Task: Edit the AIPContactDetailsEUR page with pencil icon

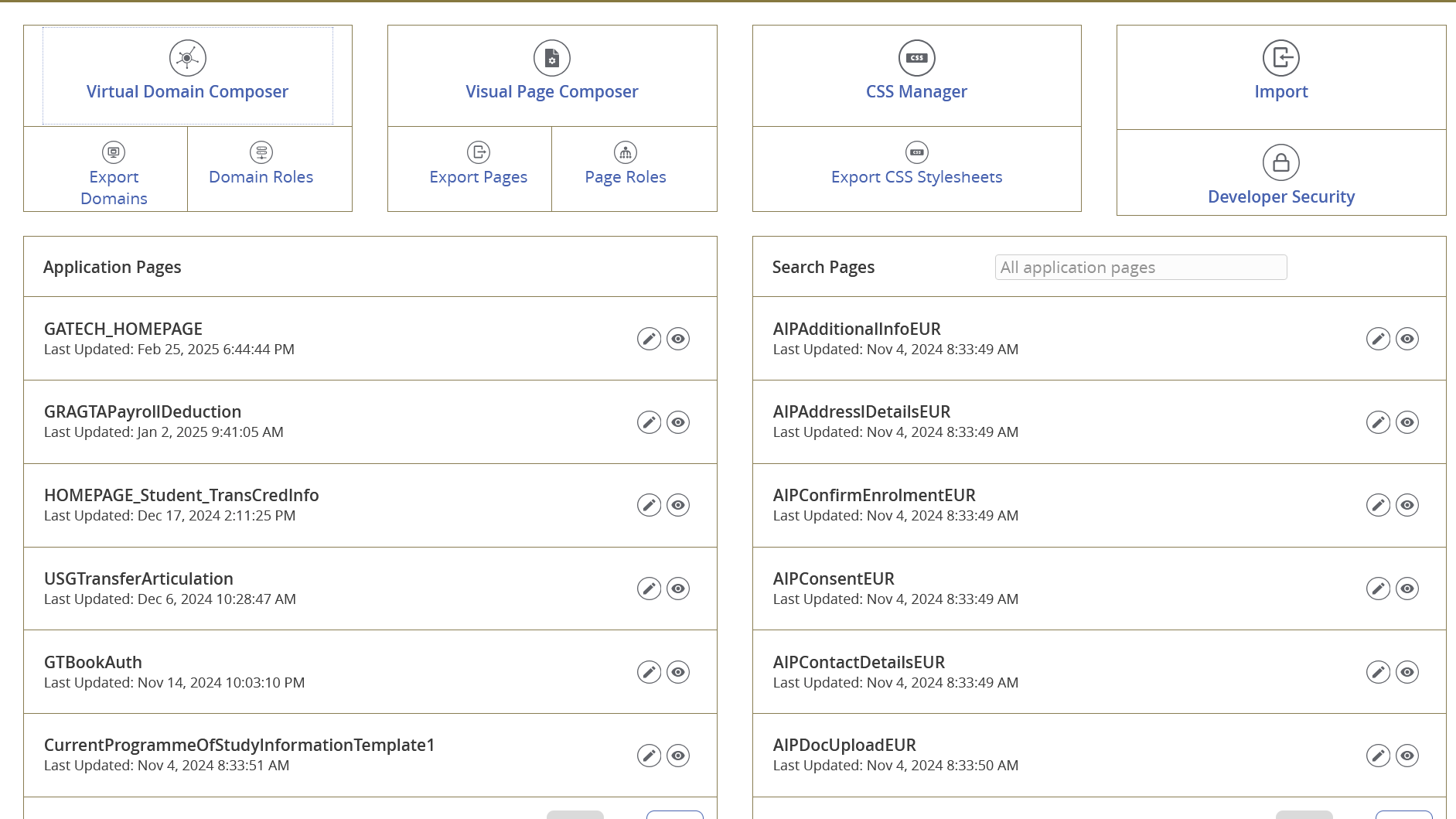Action: pos(1378,672)
